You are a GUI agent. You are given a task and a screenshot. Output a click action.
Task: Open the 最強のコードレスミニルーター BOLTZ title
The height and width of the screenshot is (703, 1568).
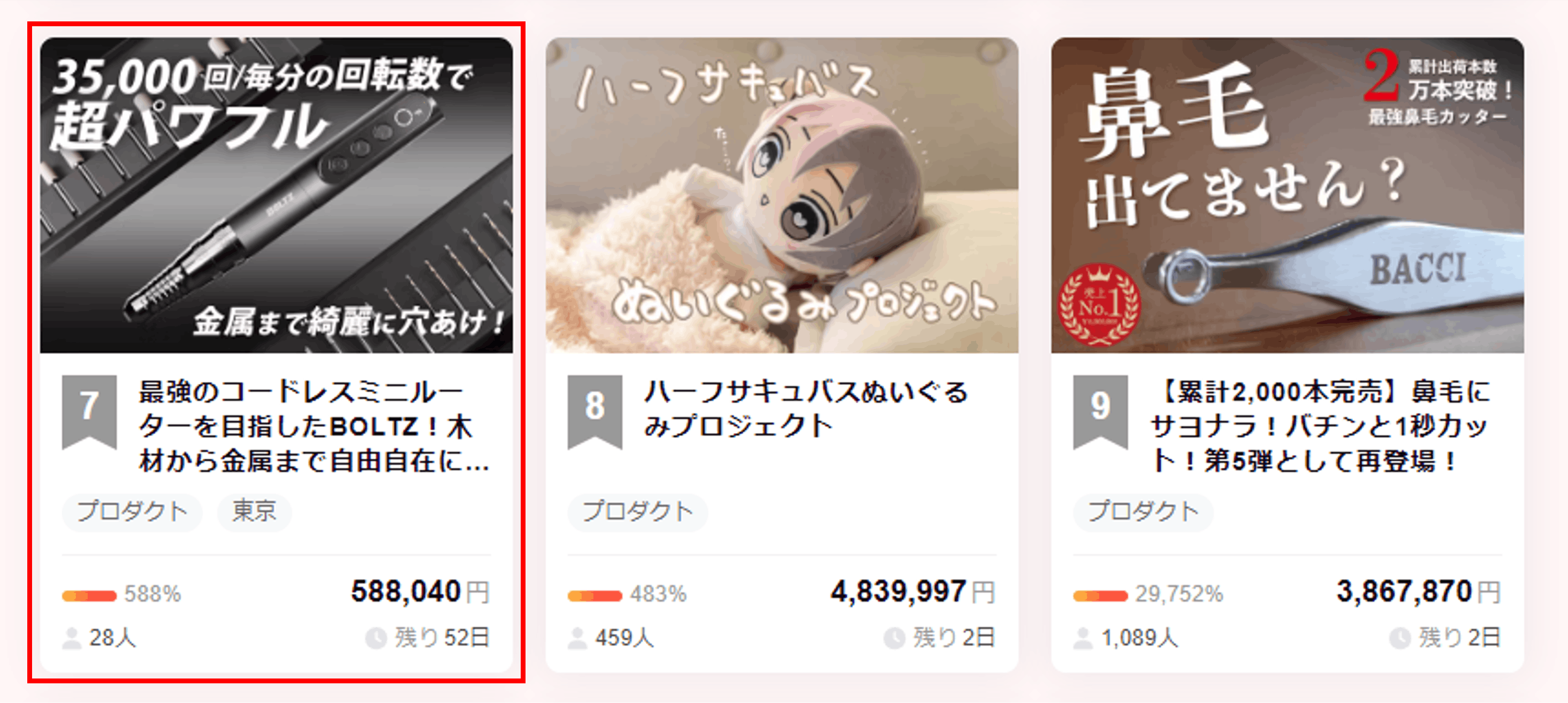pyautogui.click(x=314, y=426)
